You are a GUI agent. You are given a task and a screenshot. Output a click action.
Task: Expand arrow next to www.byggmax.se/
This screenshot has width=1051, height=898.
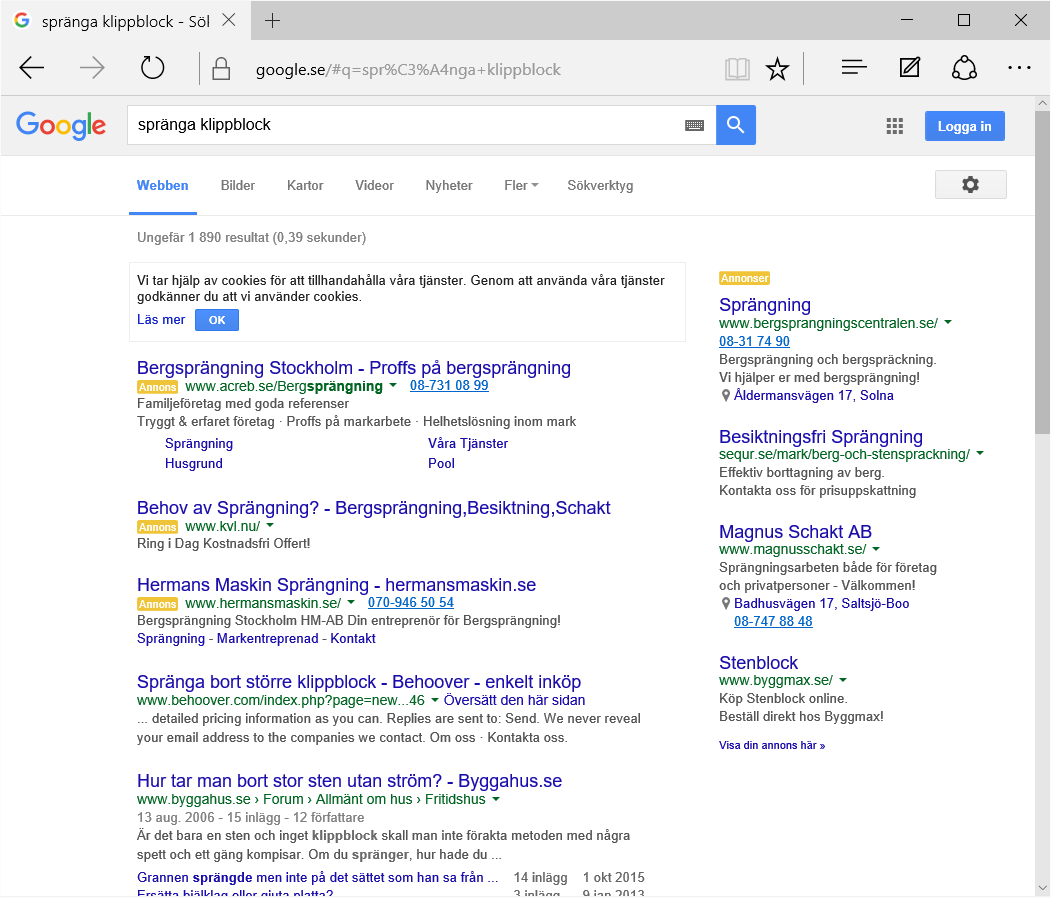pos(843,680)
